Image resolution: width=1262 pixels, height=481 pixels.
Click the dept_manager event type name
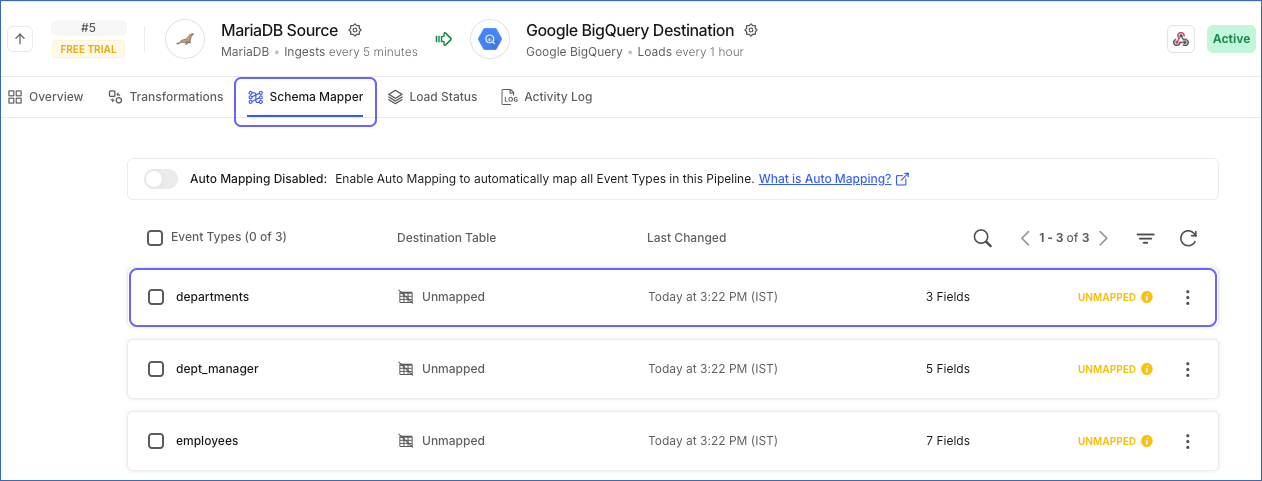pyautogui.click(x=217, y=369)
